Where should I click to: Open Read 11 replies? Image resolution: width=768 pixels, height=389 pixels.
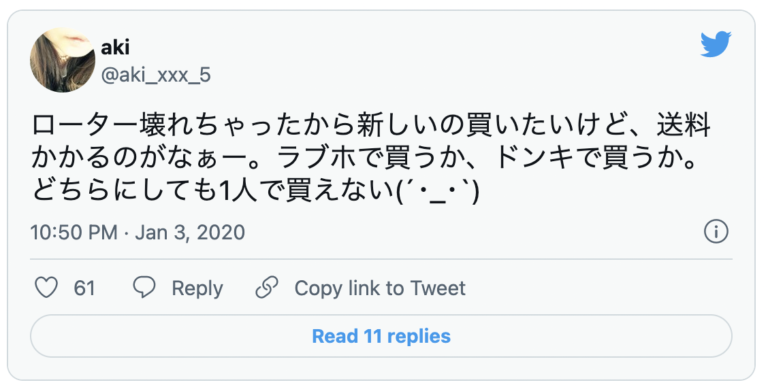tap(381, 336)
